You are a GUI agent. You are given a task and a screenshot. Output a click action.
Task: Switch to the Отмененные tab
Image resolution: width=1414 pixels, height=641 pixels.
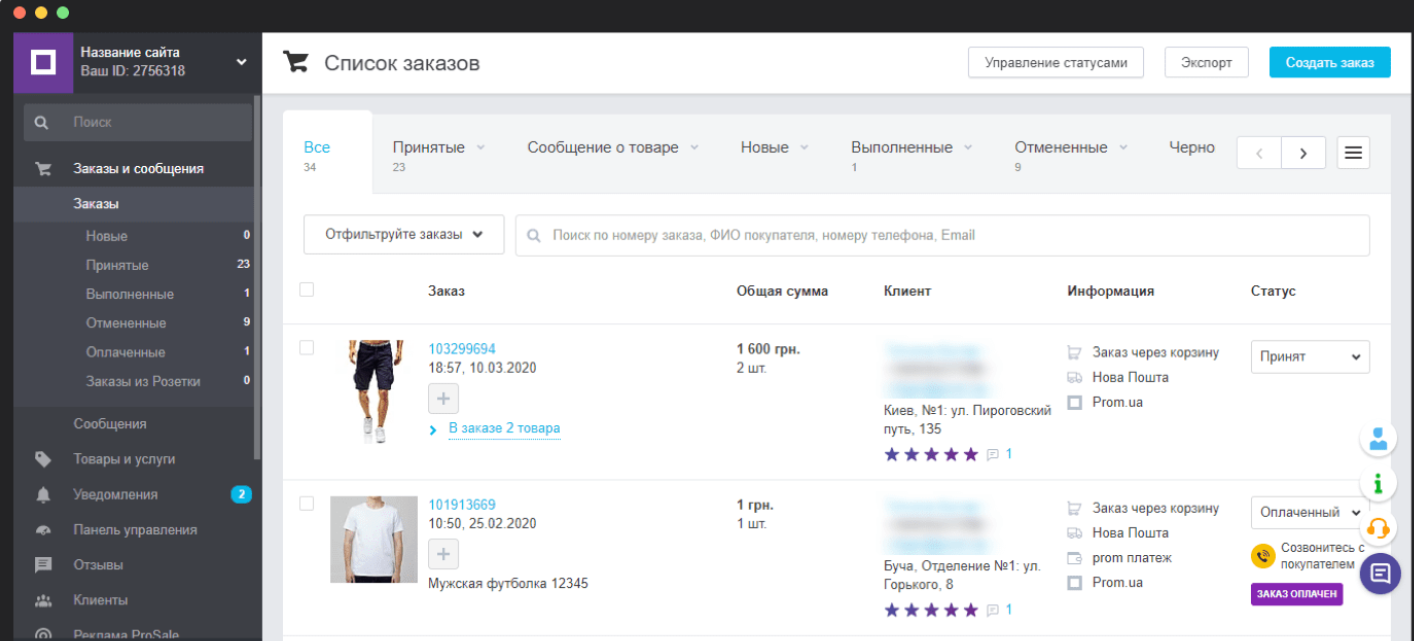click(1060, 148)
